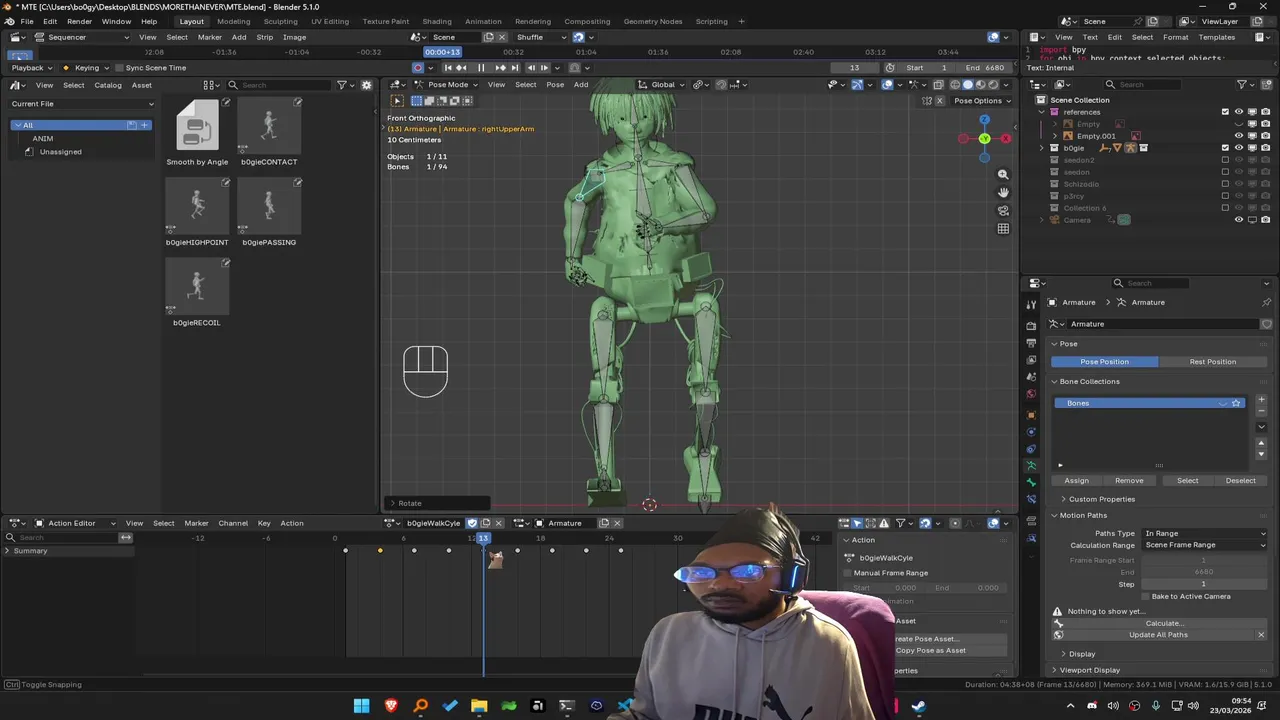
Task: Open Bone properties tab
Action: tap(1031, 483)
